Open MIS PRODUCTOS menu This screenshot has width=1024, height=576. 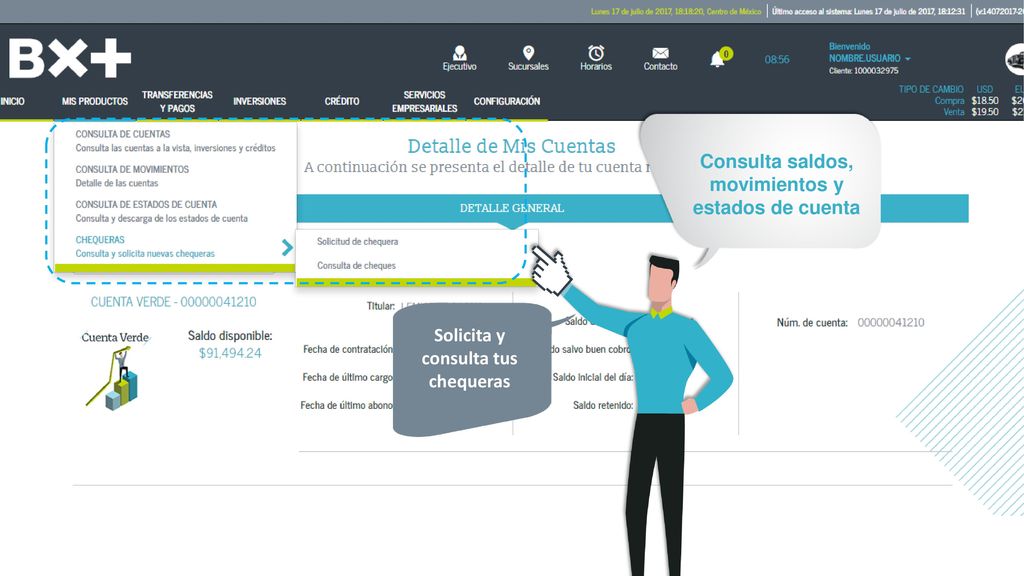(95, 101)
